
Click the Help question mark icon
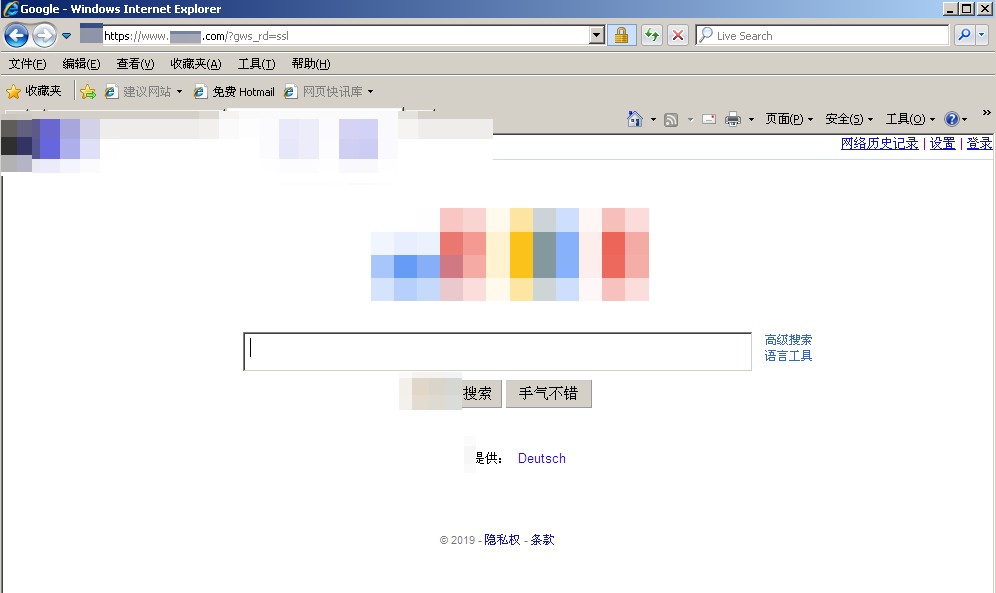coord(952,119)
